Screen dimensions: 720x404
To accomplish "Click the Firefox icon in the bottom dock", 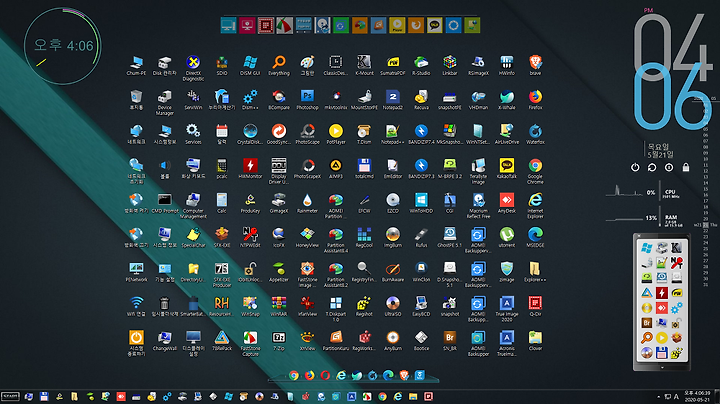I will 309,376.
